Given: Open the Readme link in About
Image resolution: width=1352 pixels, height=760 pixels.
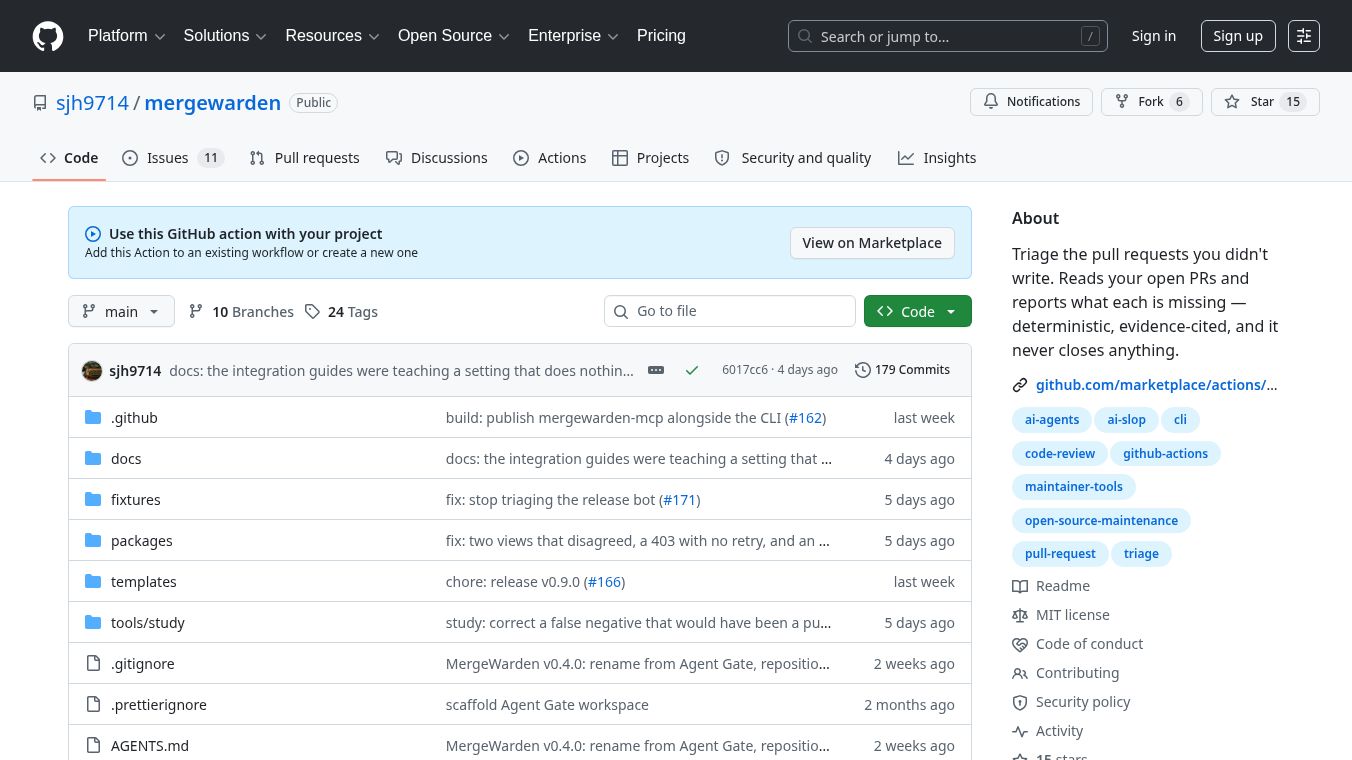Looking at the screenshot, I should point(1051,586).
